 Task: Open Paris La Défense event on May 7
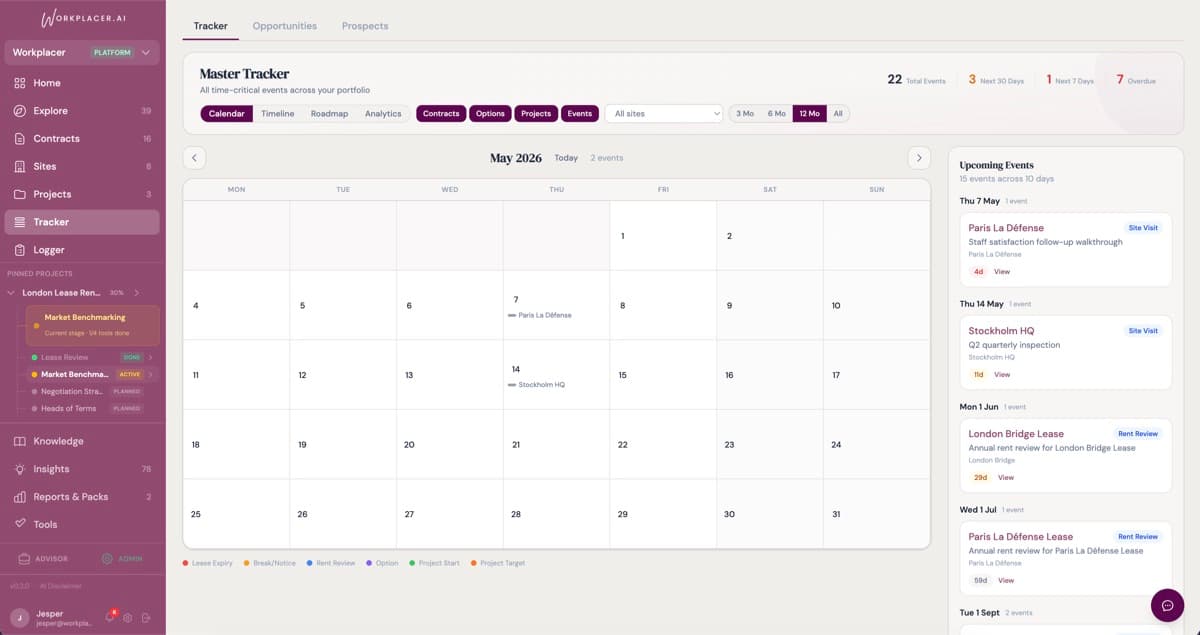point(554,315)
